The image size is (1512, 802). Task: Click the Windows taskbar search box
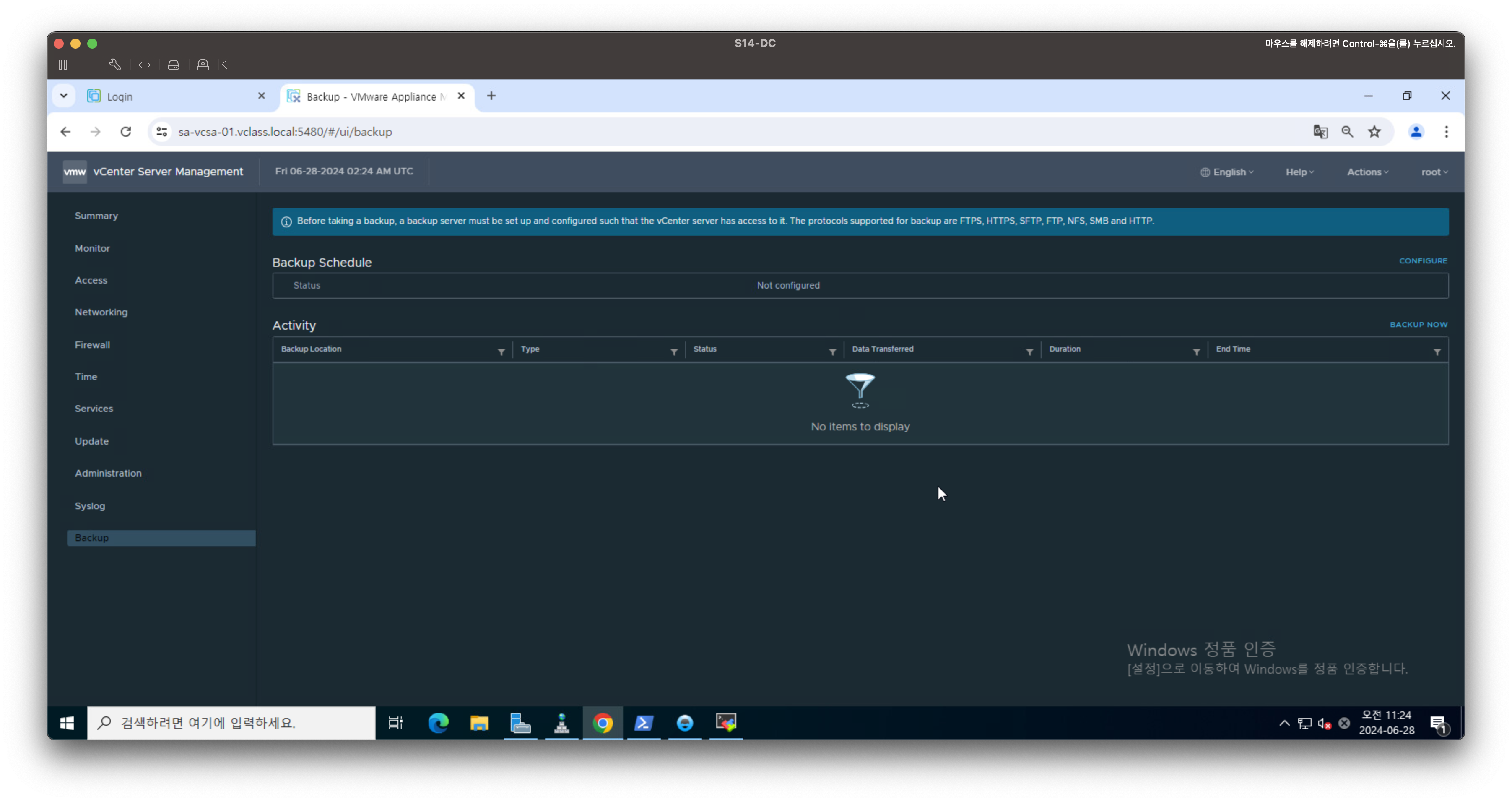tap(231, 723)
